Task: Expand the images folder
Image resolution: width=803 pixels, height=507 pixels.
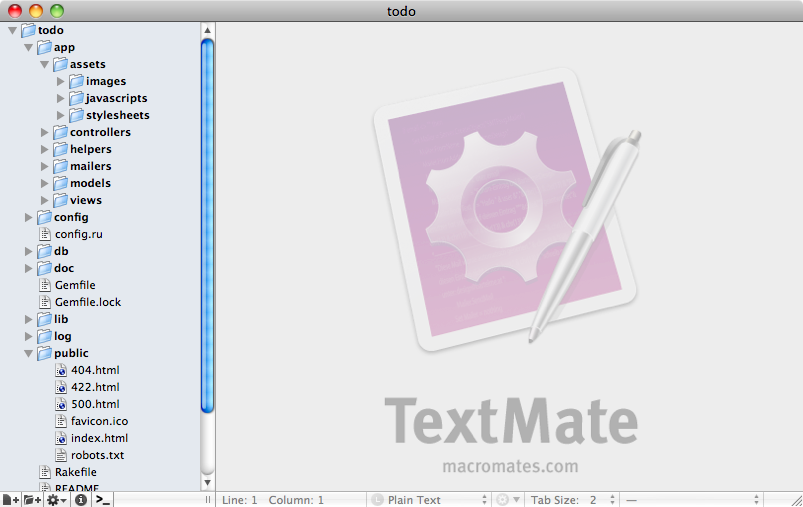Action: (x=60, y=81)
